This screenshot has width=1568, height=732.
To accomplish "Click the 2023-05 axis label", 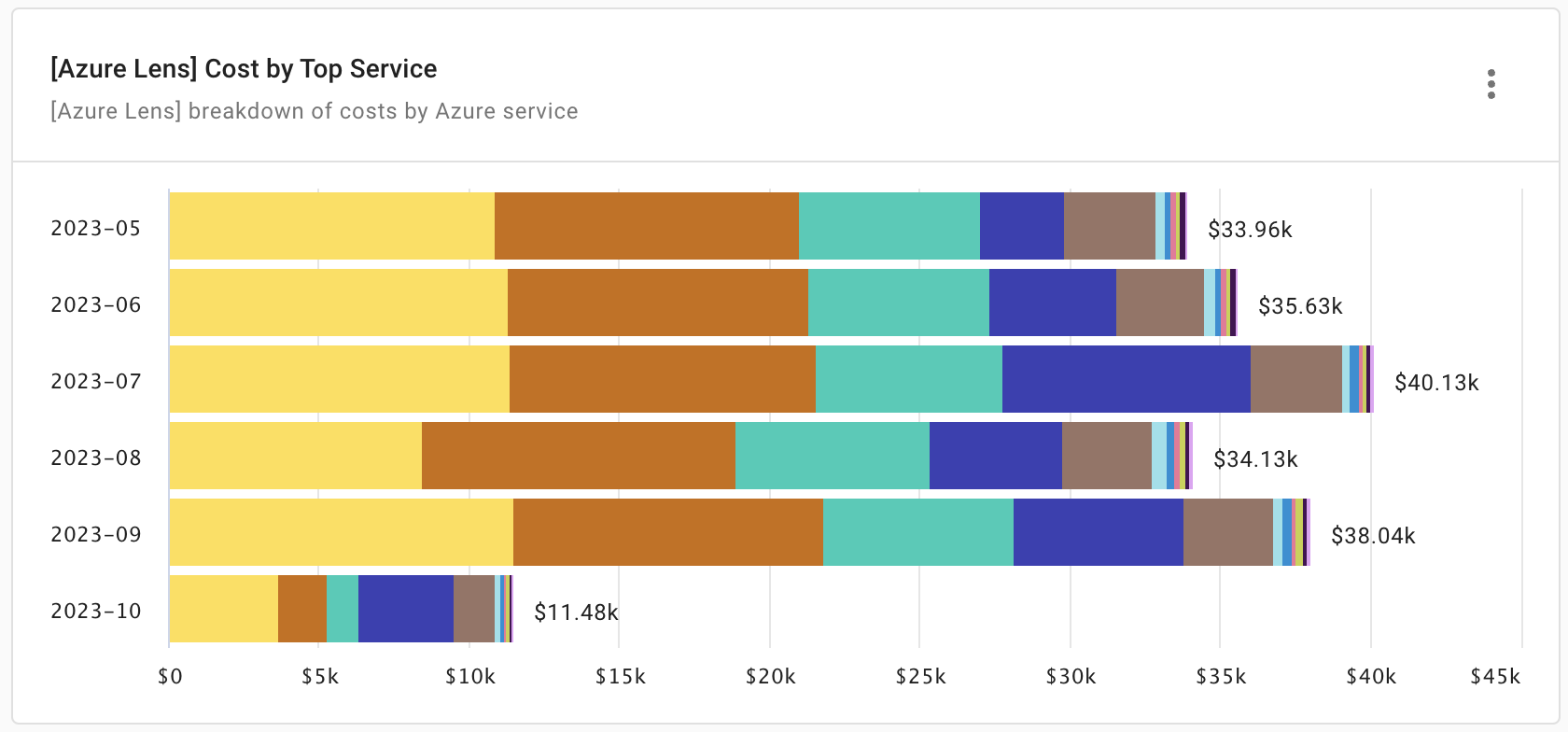I will coord(94,226).
